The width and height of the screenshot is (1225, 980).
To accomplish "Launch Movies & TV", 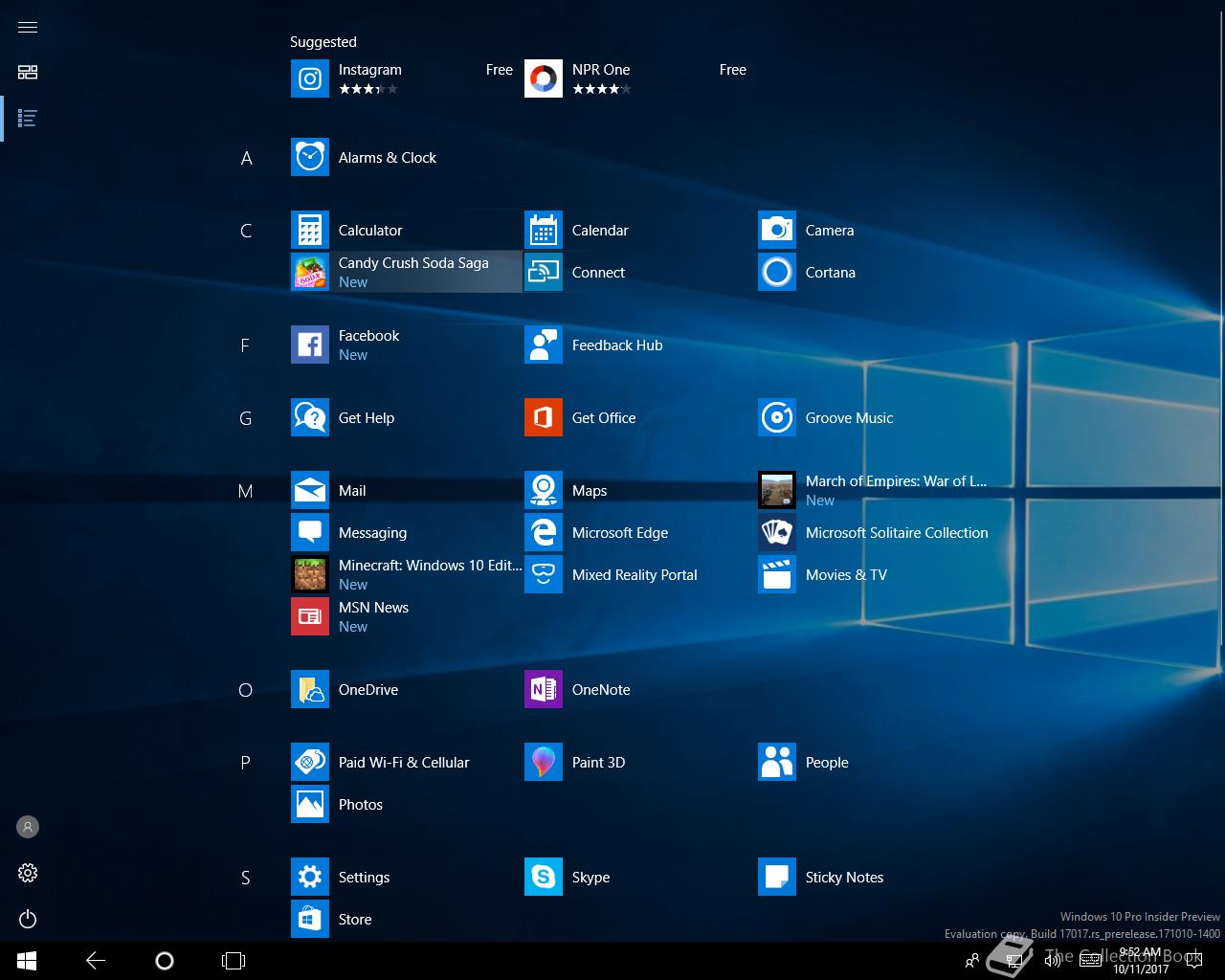I will tap(873, 574).
